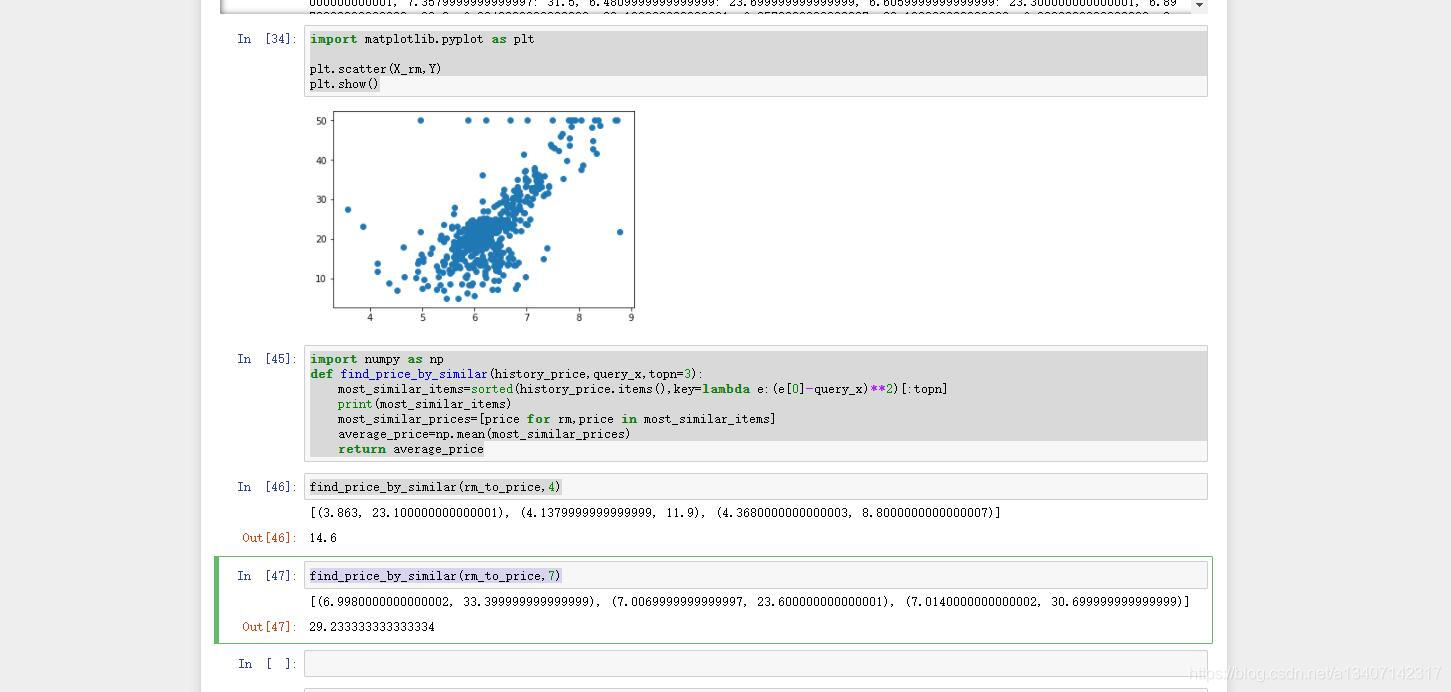Image resolution: width=1451 pixels, height=692 pixels.
Task: Click the scatter plot output image
Action: tap(473, 217)
